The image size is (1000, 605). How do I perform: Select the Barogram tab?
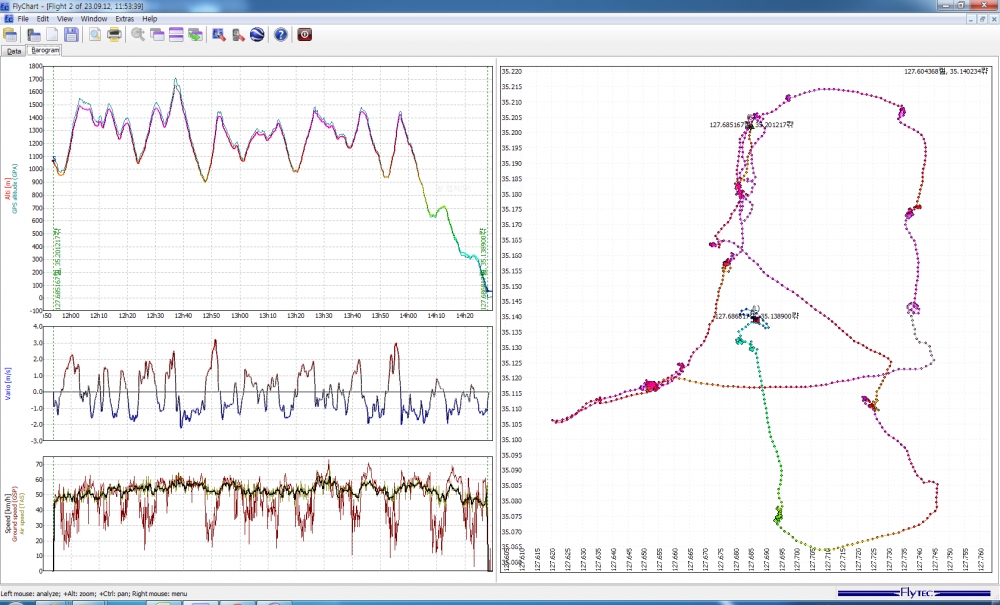pos(44,50)
